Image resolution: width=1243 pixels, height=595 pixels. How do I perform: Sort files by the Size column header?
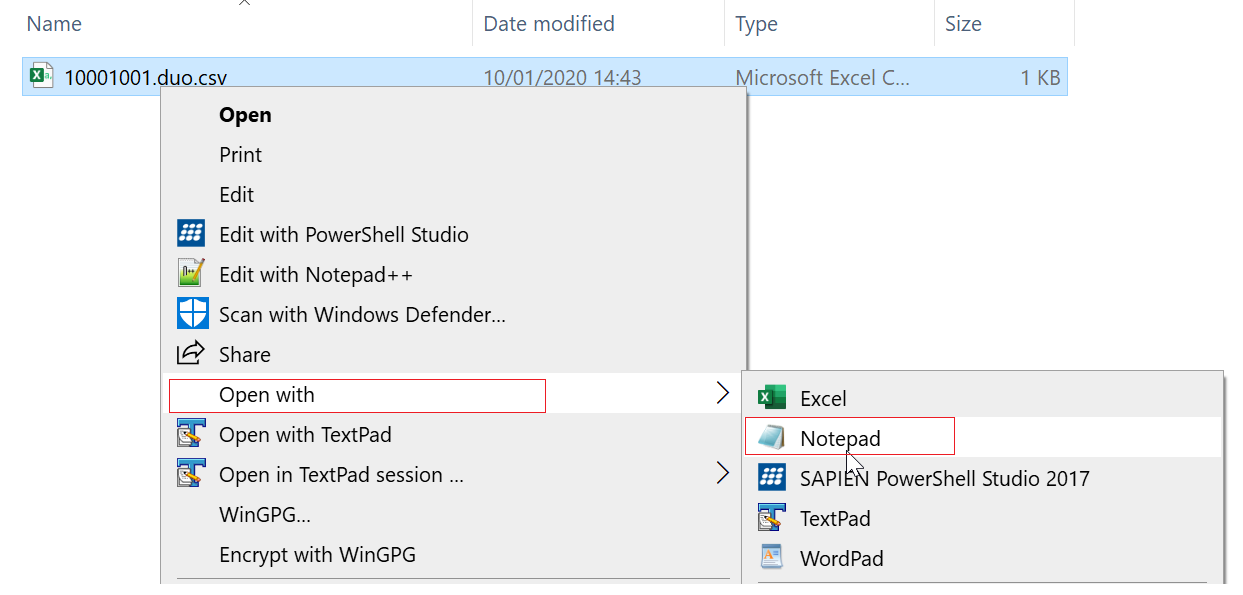click(x=963, y=23)
